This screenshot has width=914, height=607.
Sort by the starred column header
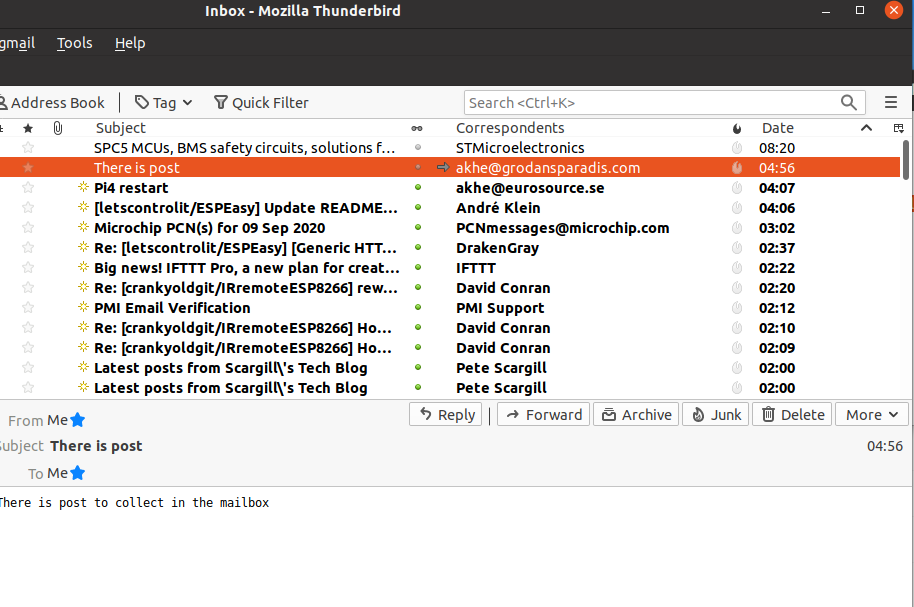pos(28,128)
